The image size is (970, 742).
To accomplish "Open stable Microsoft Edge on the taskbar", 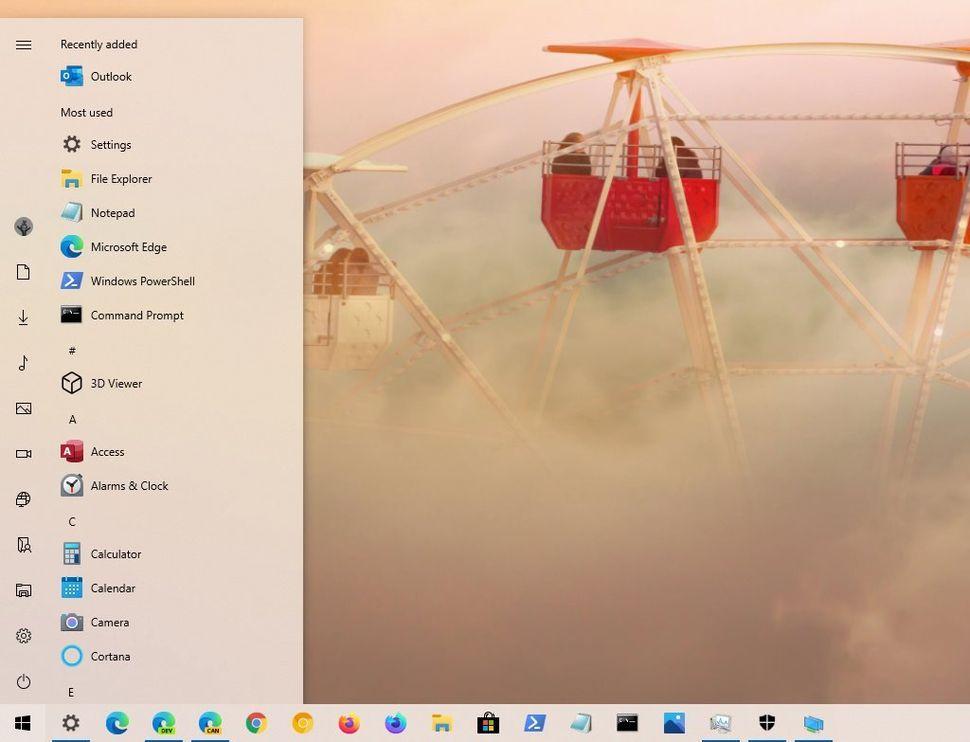I will pyautogui.click(x=117, y=723).
